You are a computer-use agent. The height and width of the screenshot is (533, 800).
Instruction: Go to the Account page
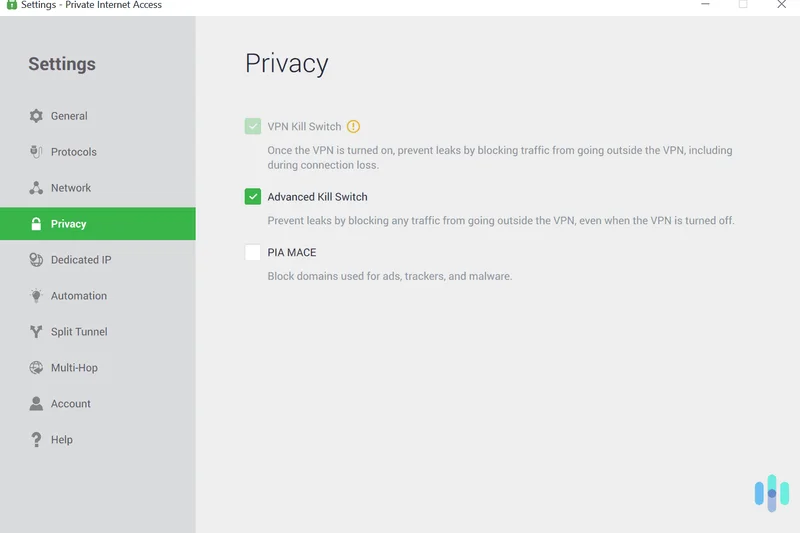click(97, 403)
